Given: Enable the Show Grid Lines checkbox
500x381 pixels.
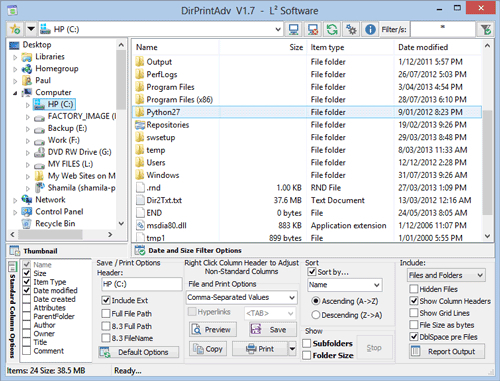Looking at the screenshot, I should click(414, 313).
